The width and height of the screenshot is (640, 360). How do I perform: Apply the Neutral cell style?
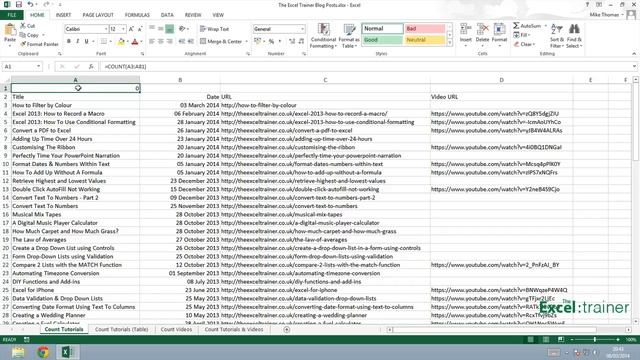pos(424,40)
